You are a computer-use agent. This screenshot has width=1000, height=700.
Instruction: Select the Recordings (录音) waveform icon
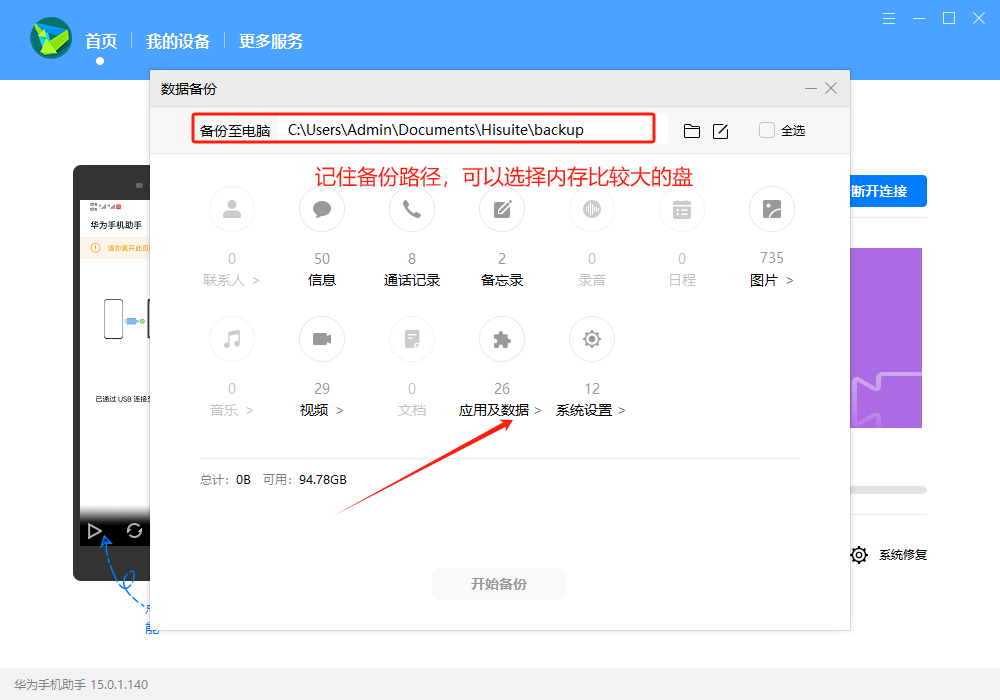coord(592,209)
